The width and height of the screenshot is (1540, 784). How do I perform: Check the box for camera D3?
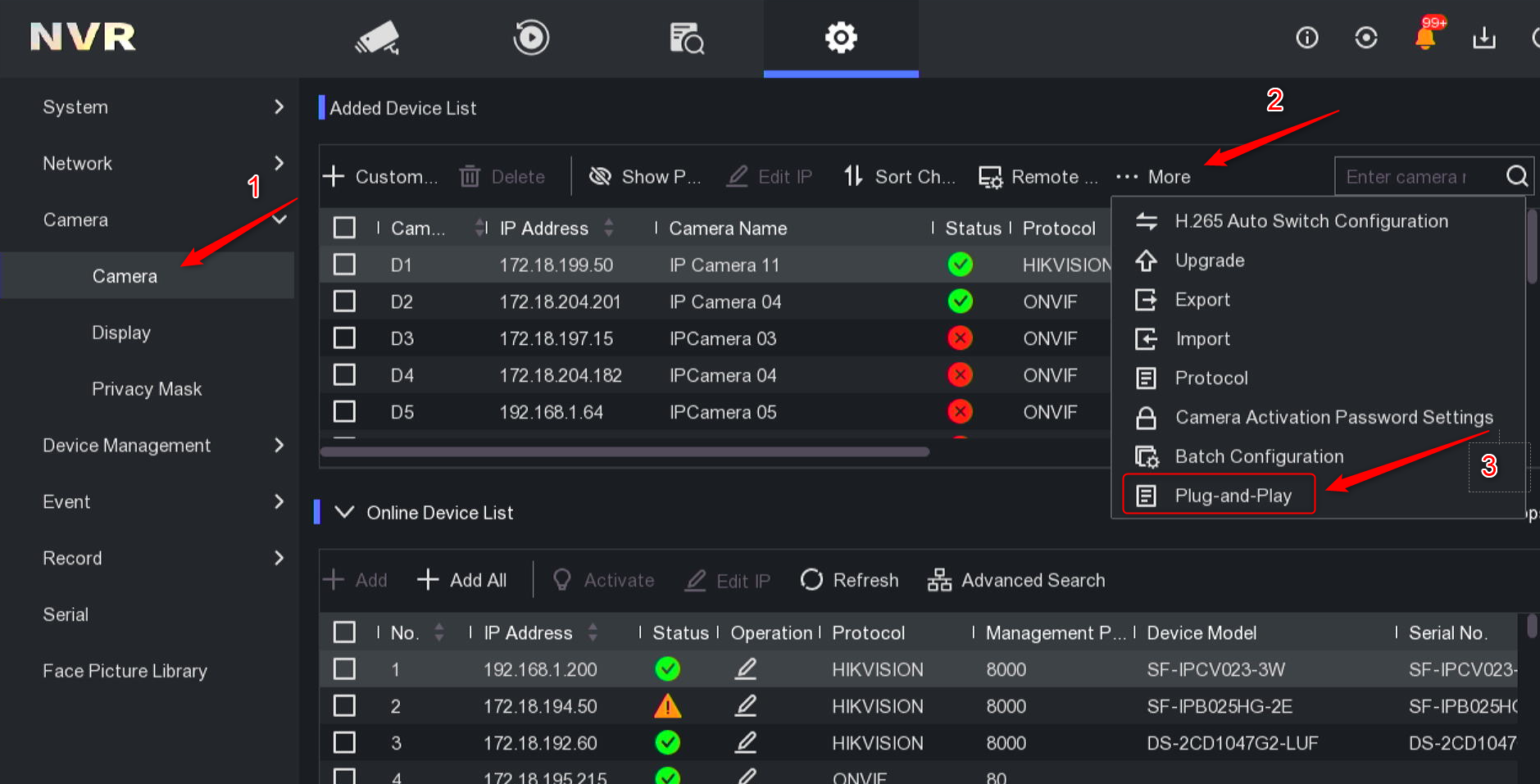[344, 338]
